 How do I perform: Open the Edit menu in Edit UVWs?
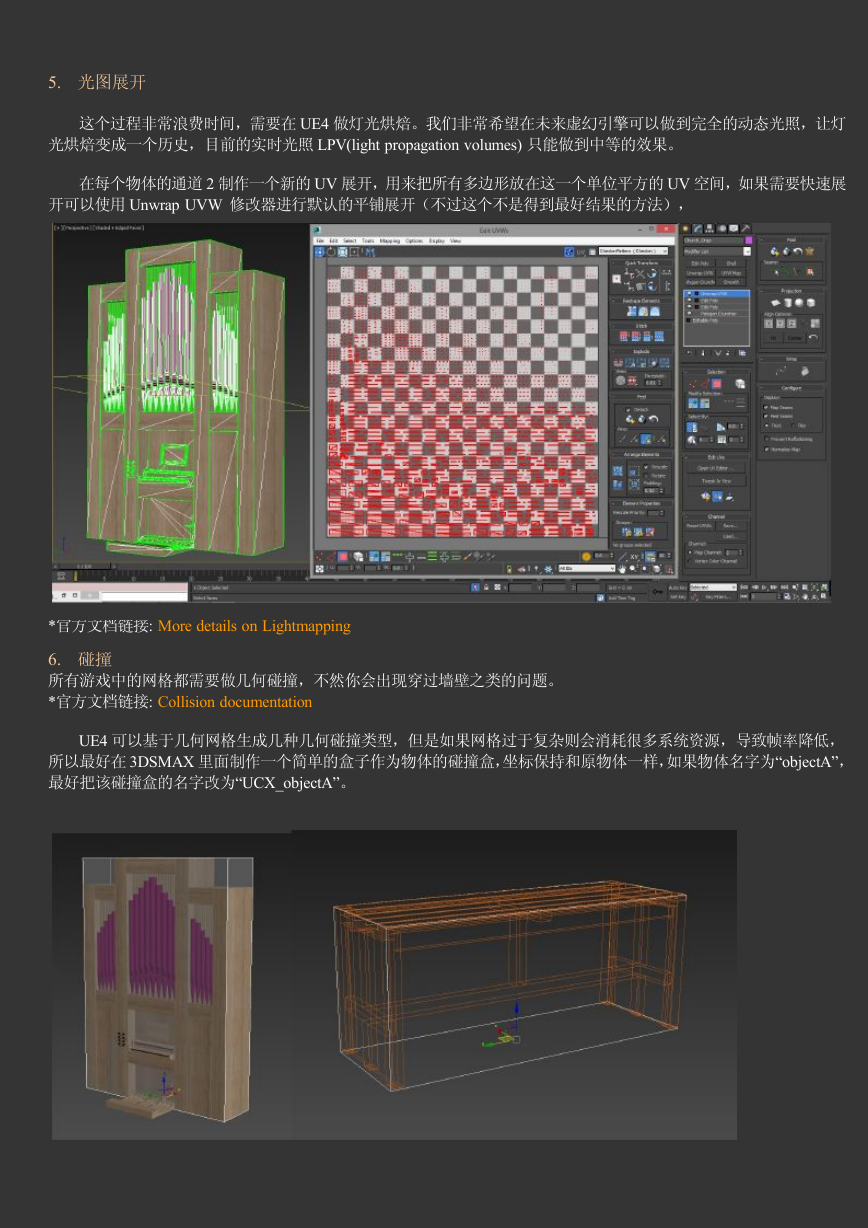point(334,241)
